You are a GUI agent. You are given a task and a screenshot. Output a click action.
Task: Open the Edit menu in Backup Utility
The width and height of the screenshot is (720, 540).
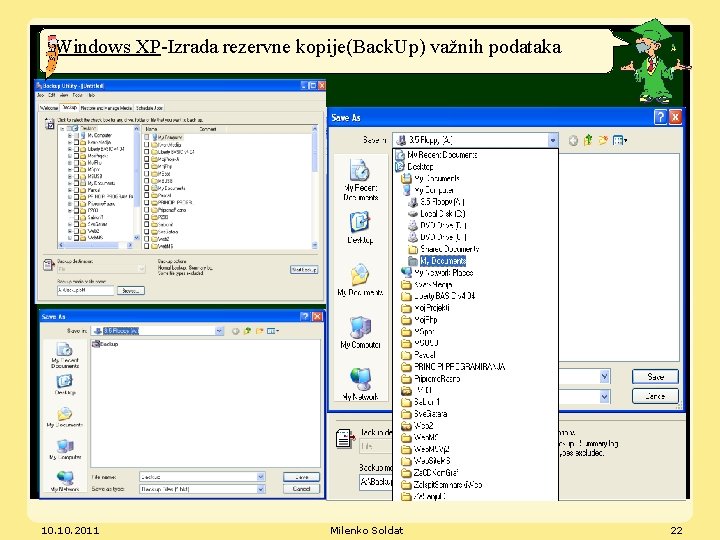[x=51, y=96]
